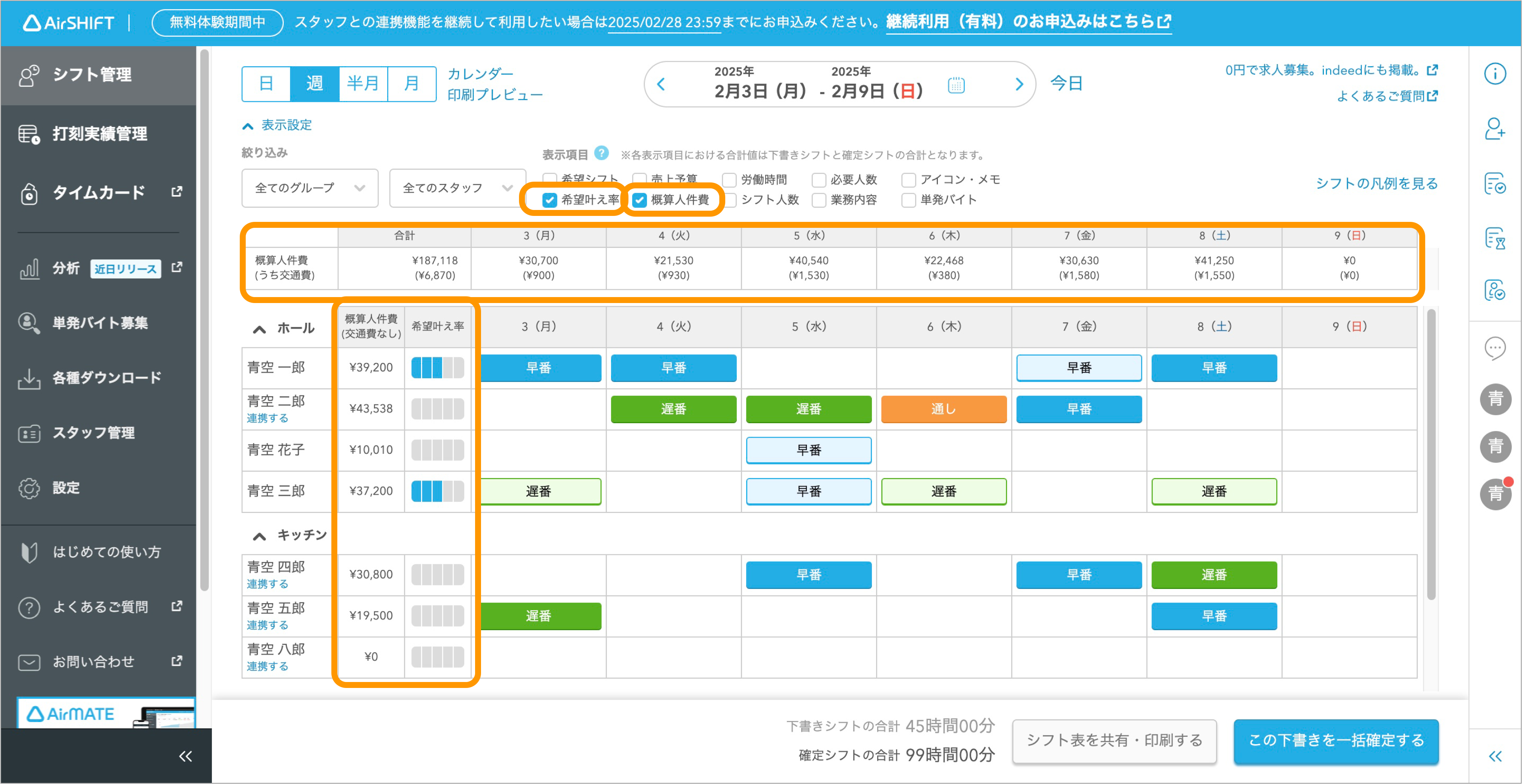Click 青空 三郎's 希望叶え率 bar
The height and width of the screenshot is (784, 1522).
[x=437, y=491]
